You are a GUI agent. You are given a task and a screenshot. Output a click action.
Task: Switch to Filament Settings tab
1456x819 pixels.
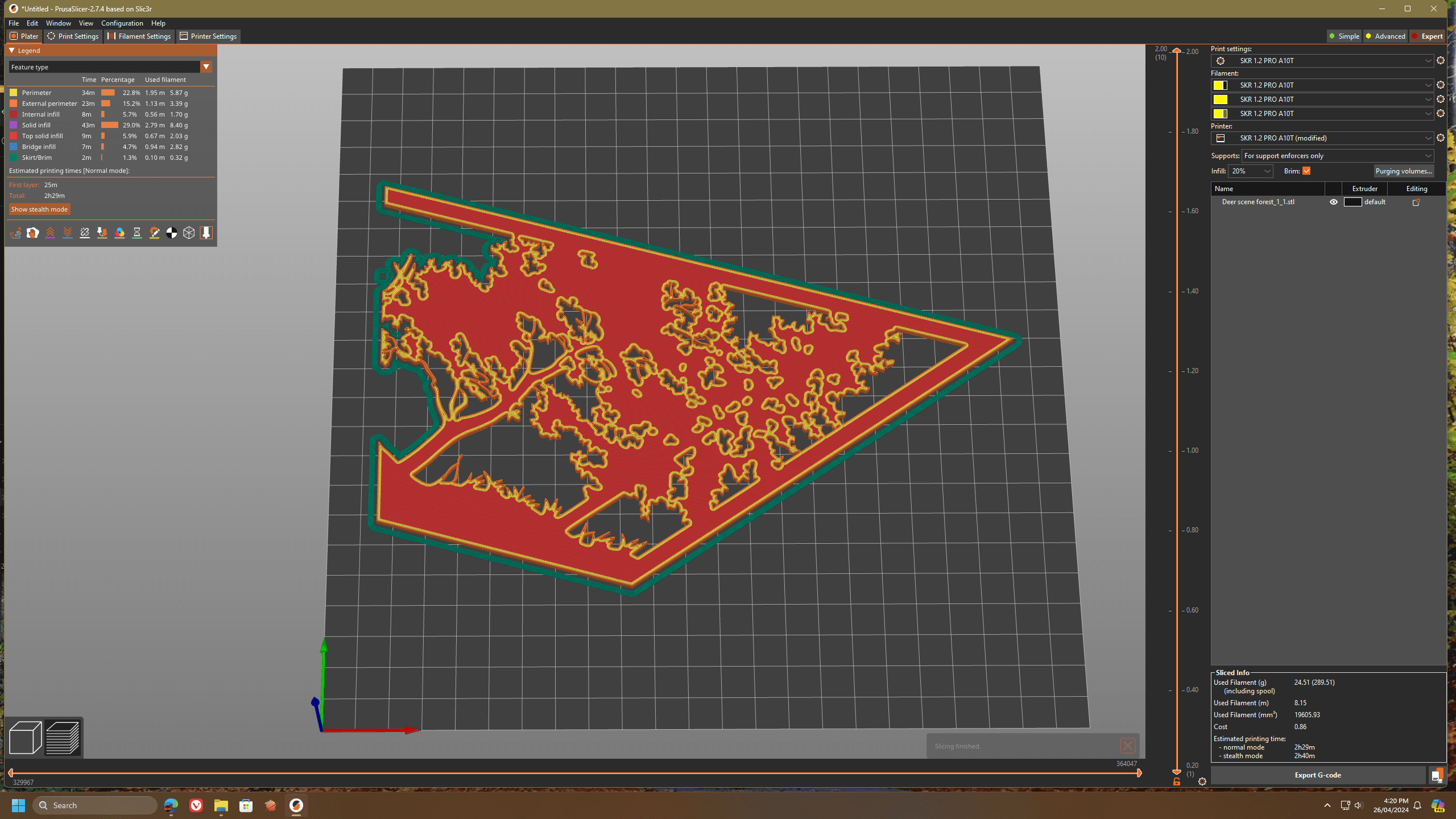tap(139, 36)
